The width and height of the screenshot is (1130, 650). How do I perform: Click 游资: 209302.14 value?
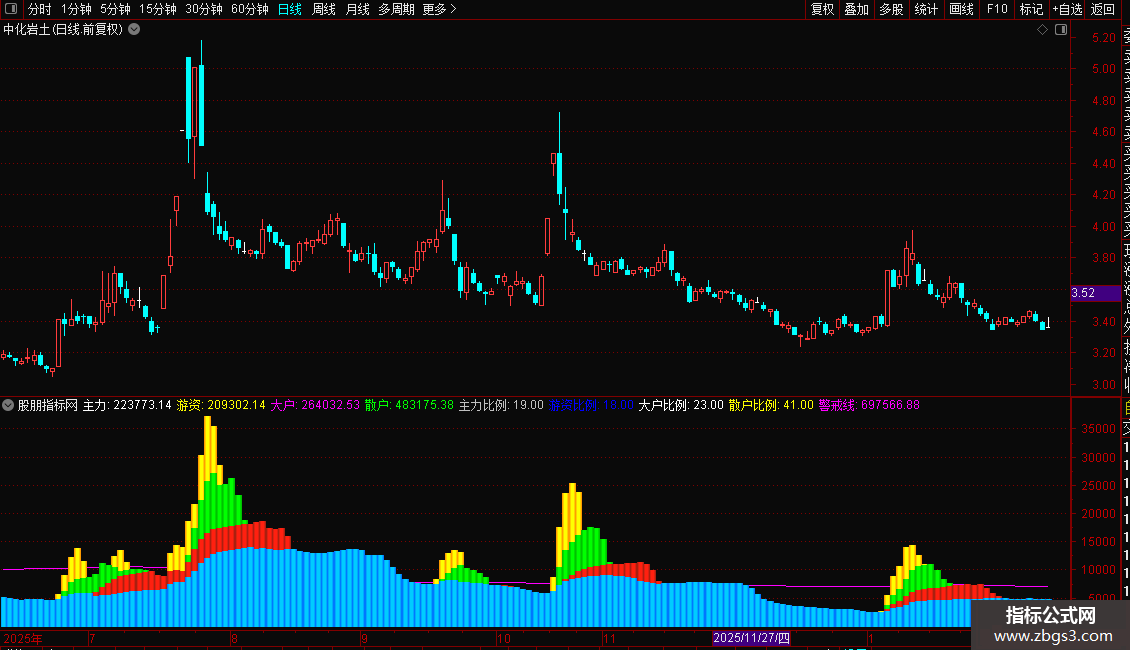click(221, 405)
